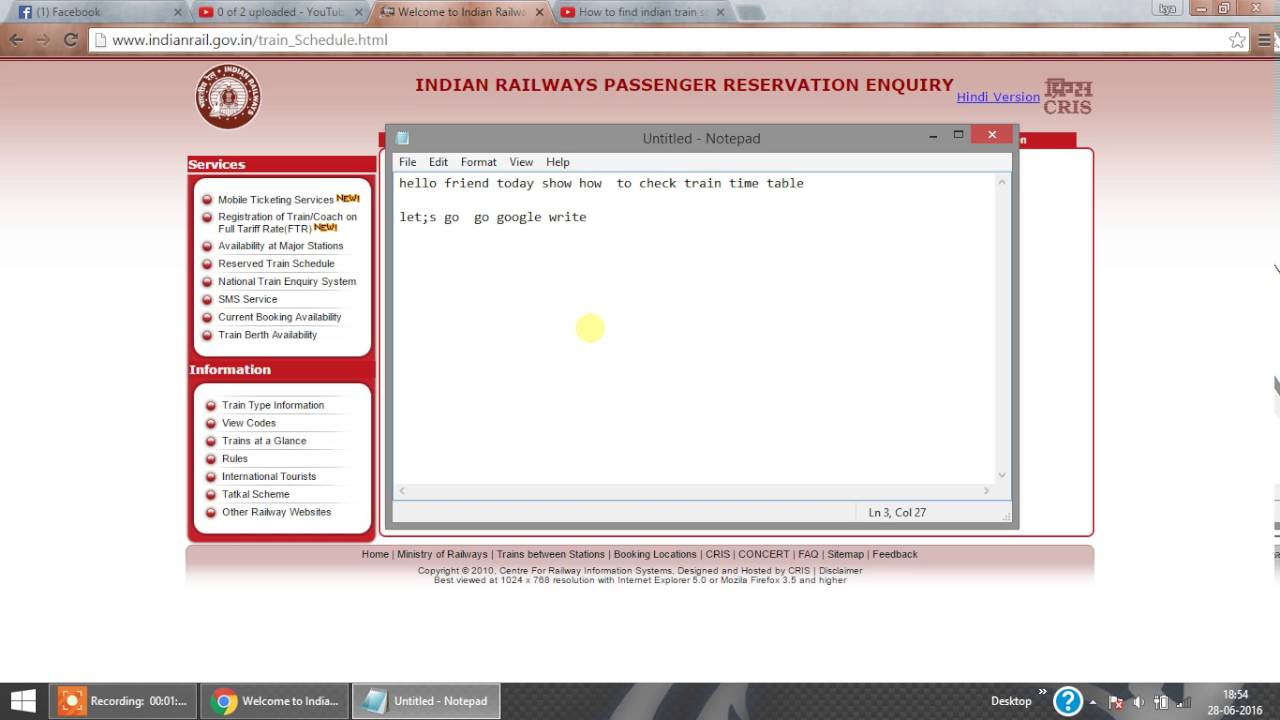Click the Home footer link

pyautogui.click(x=375, y=554)
